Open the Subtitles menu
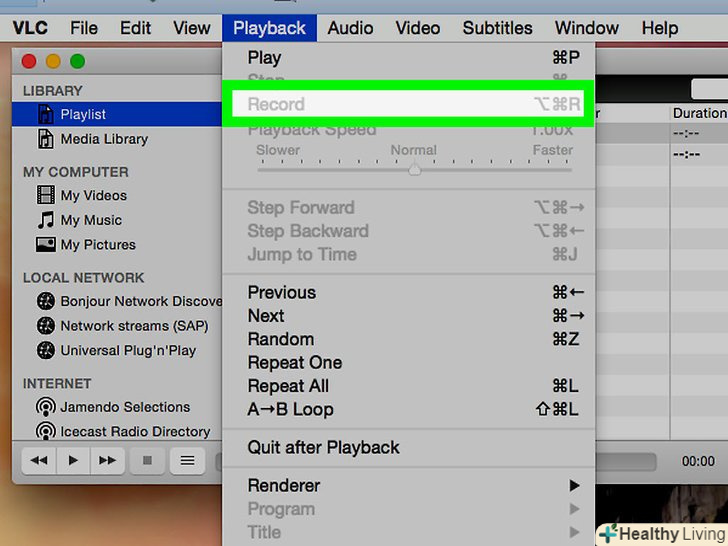728x546 pixels. [497, 28]
